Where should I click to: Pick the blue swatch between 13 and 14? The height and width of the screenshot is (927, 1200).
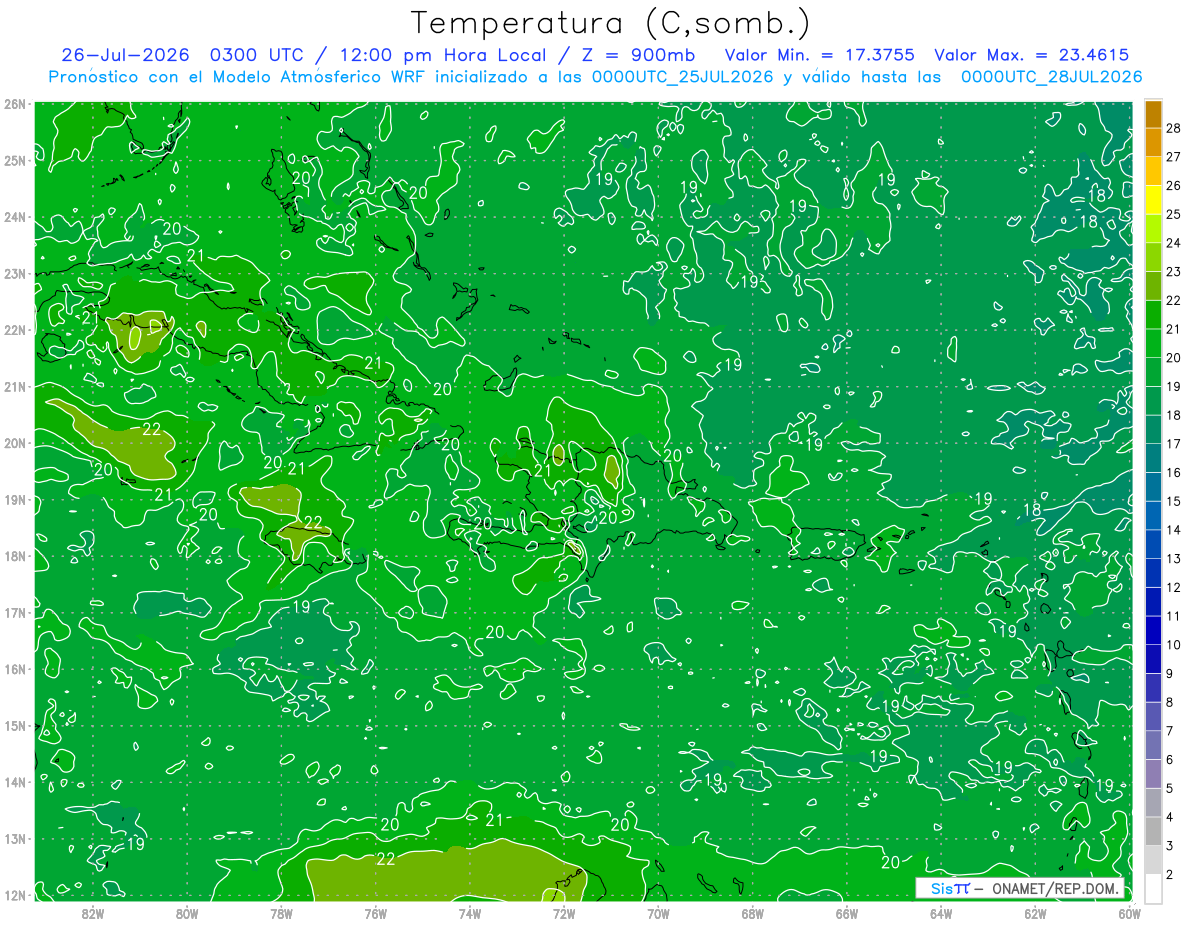point(1153,544)
